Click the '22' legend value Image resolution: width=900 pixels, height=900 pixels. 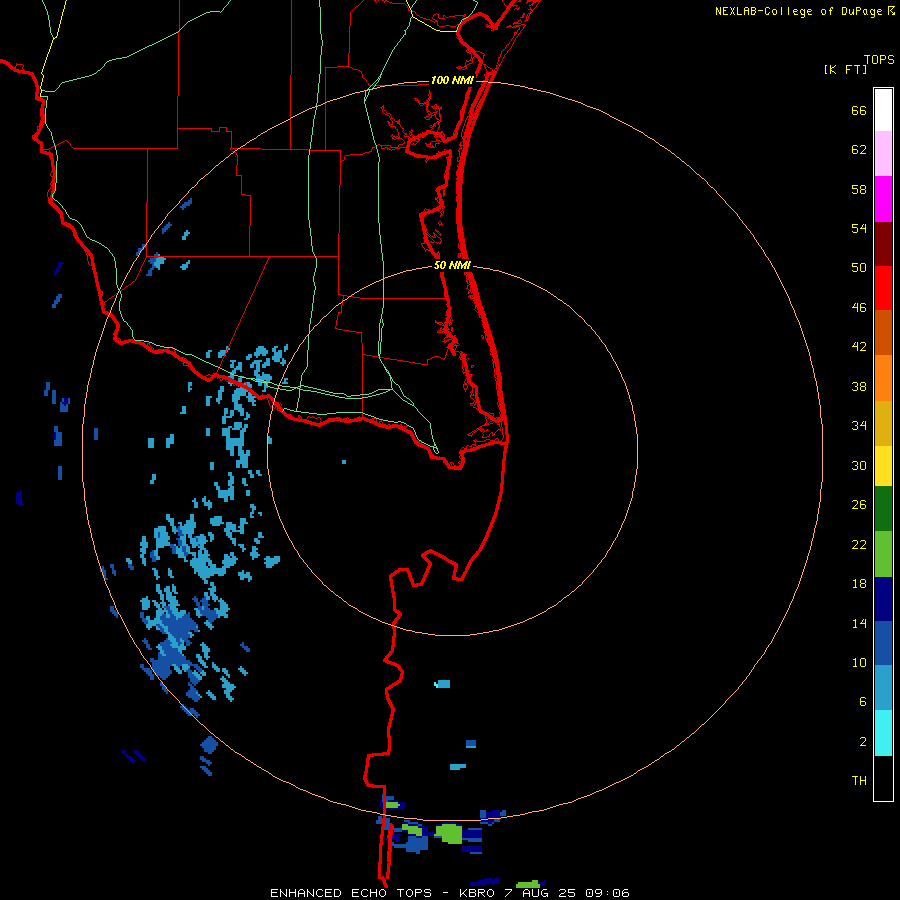point(859,545)
